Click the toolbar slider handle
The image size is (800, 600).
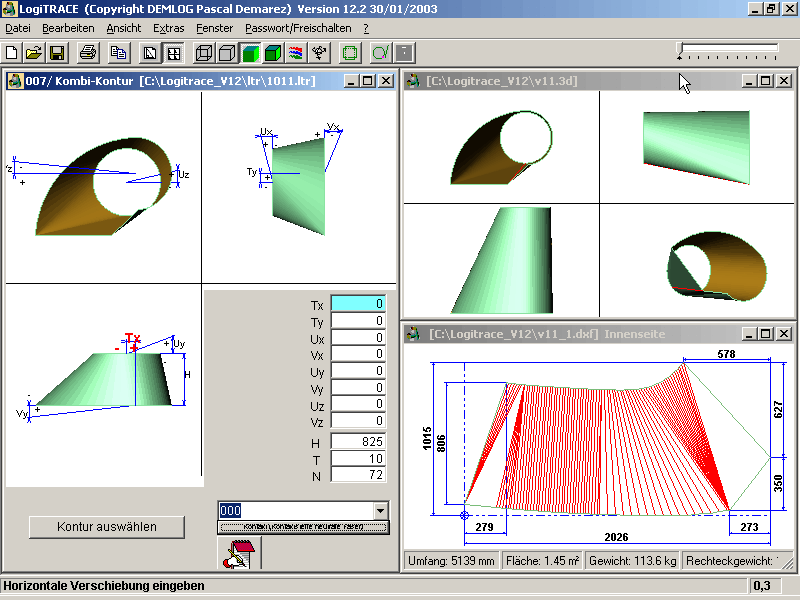coord(680,51)
